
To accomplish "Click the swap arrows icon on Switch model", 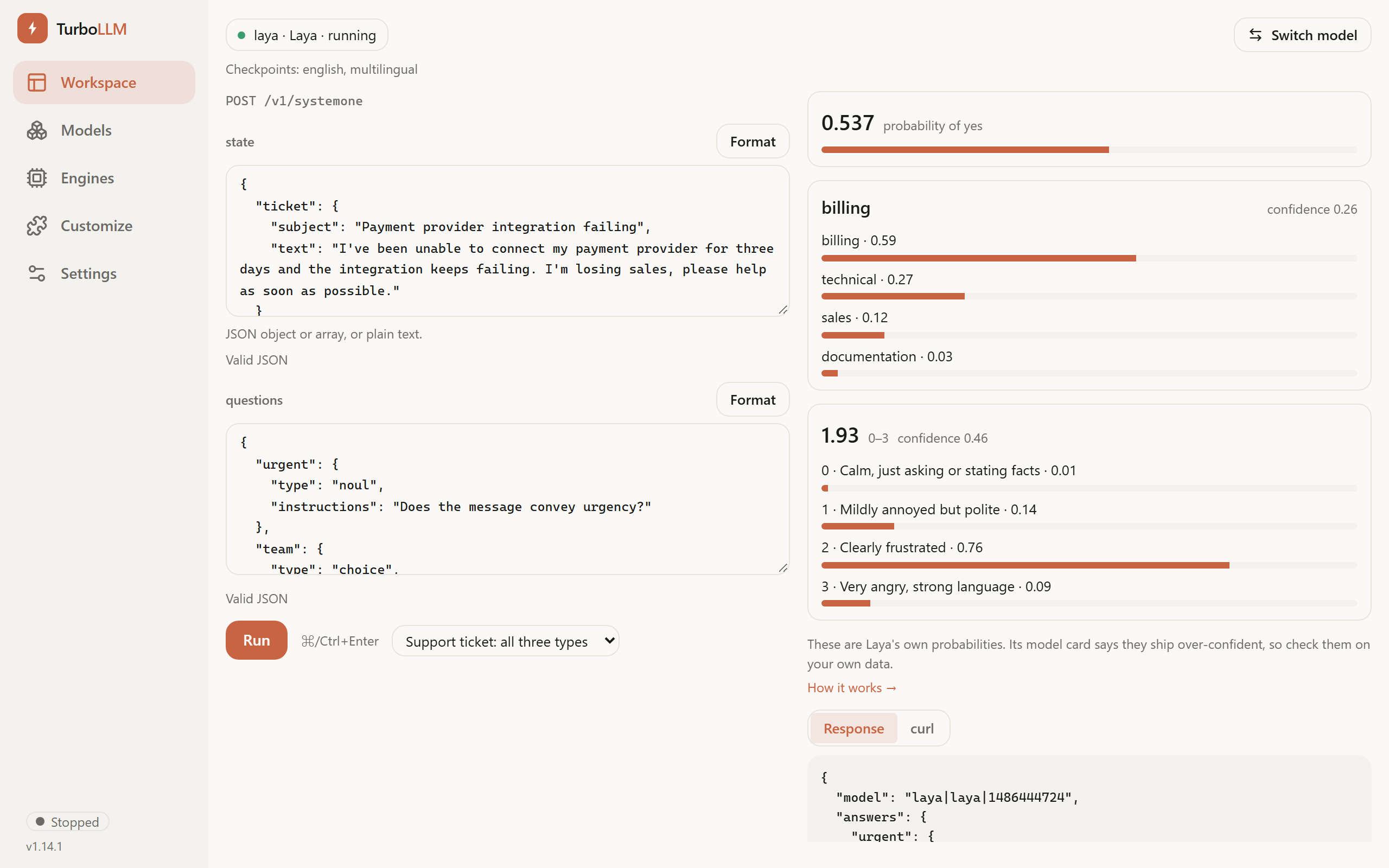I will pos(1256,35).
